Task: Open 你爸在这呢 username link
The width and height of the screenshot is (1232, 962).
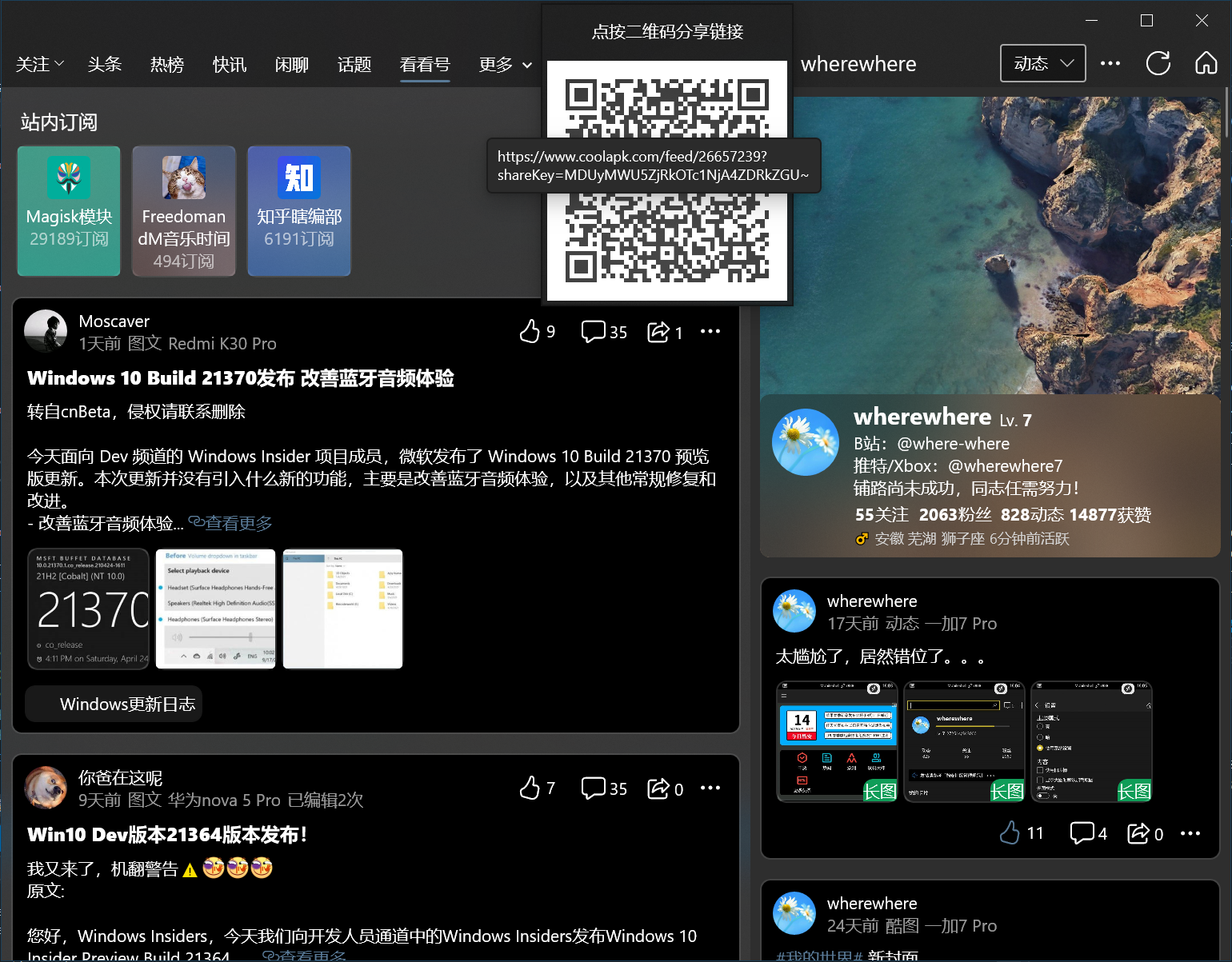Action: 121,777
